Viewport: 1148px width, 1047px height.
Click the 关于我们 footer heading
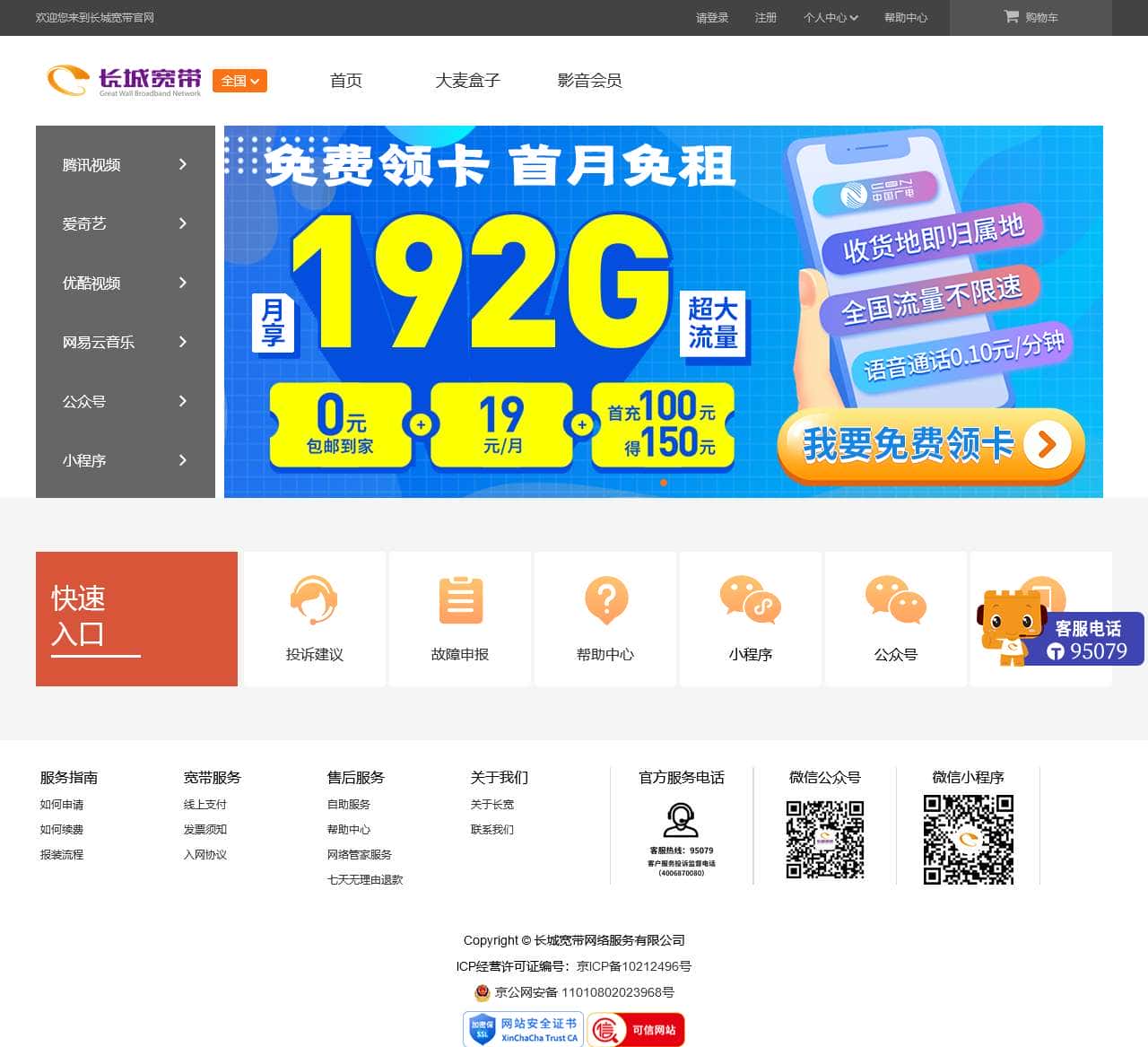click(x=500, y=778)
